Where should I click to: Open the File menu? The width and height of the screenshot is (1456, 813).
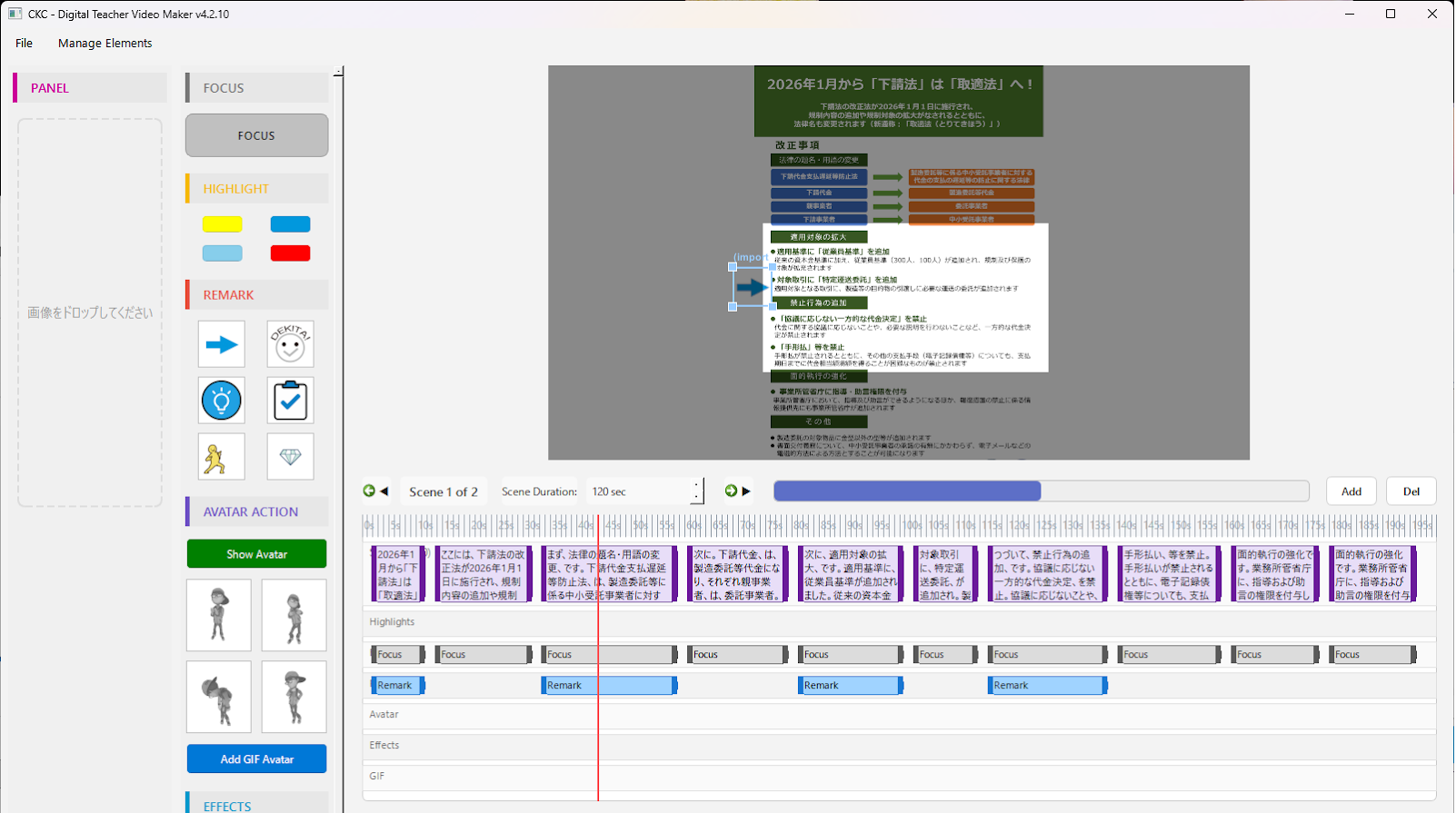pos(25,43)
